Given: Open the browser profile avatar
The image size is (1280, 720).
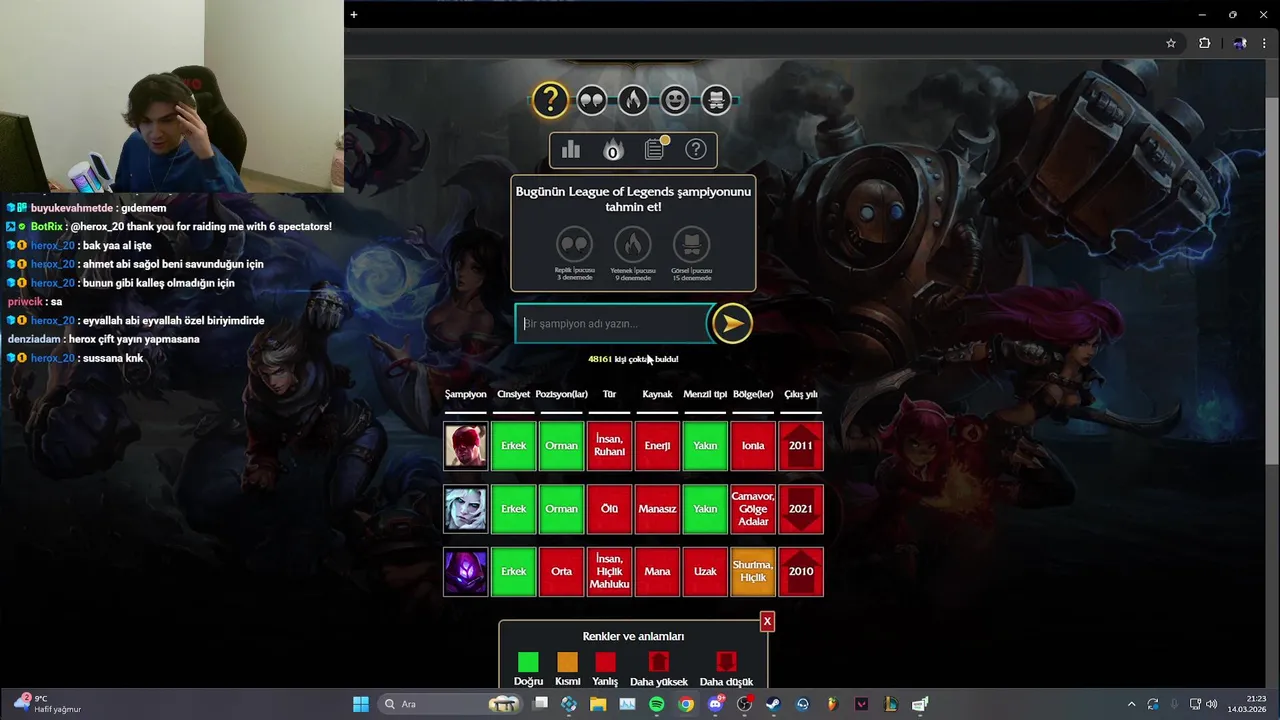Looking at the screenshot, I should coord(1240,43).
